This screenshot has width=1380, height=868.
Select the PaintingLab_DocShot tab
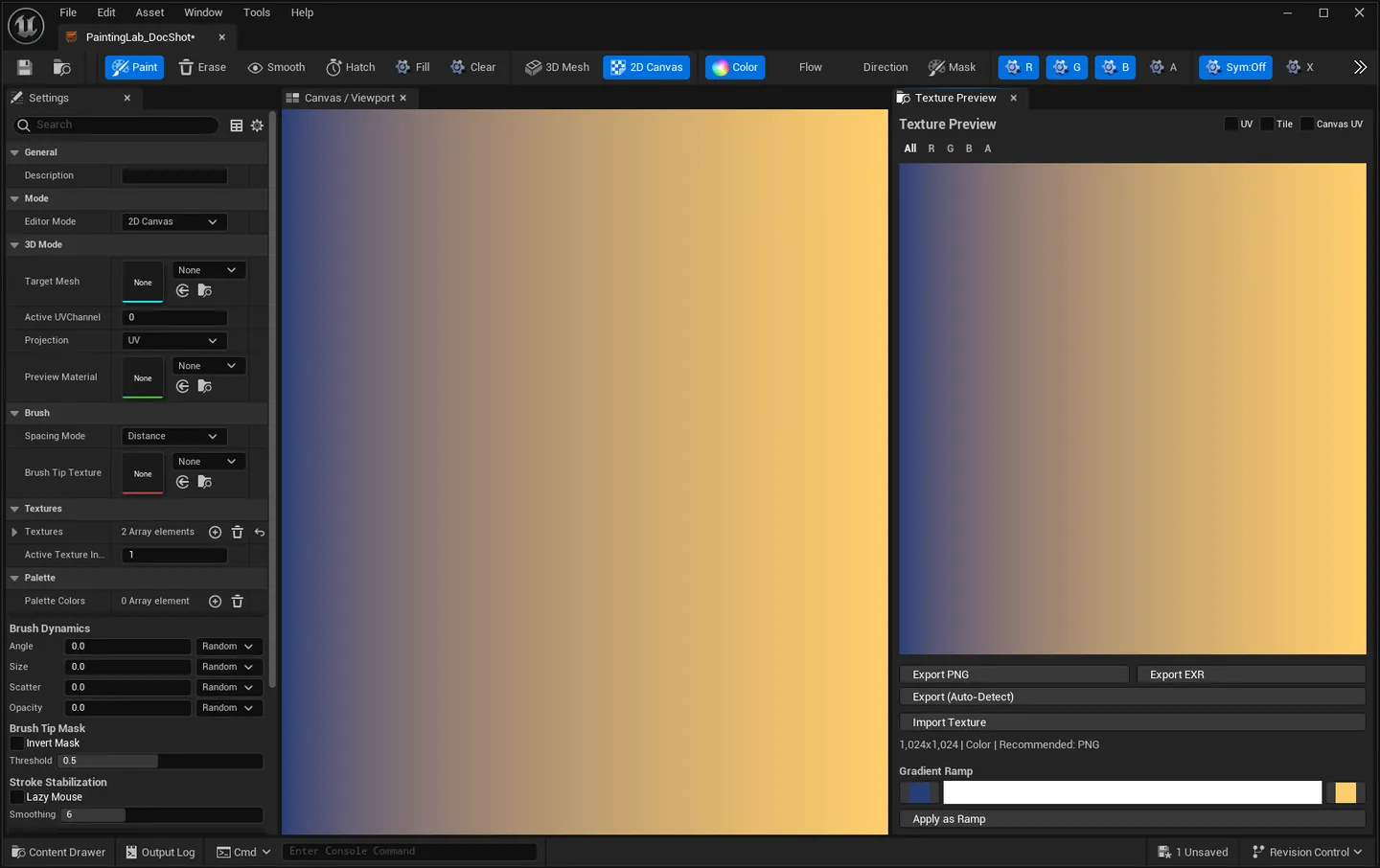pyautogui.click(x=140, y=37)
